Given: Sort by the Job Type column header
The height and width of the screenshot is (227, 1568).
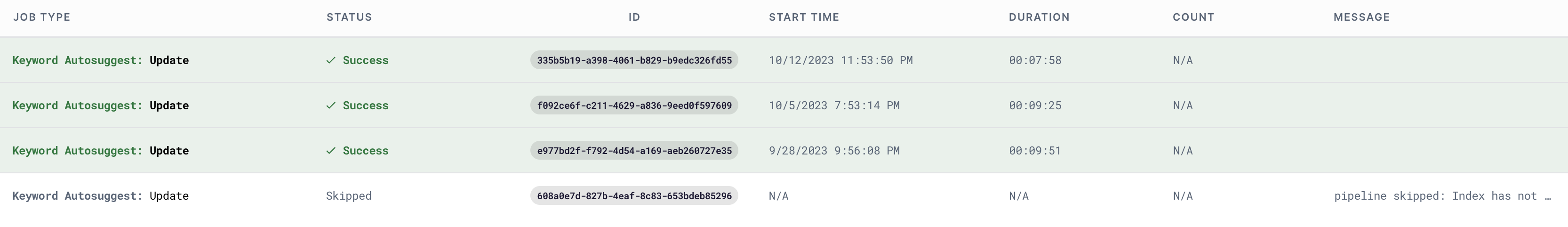Looking at the screenshot, I should tap(41, 17).
